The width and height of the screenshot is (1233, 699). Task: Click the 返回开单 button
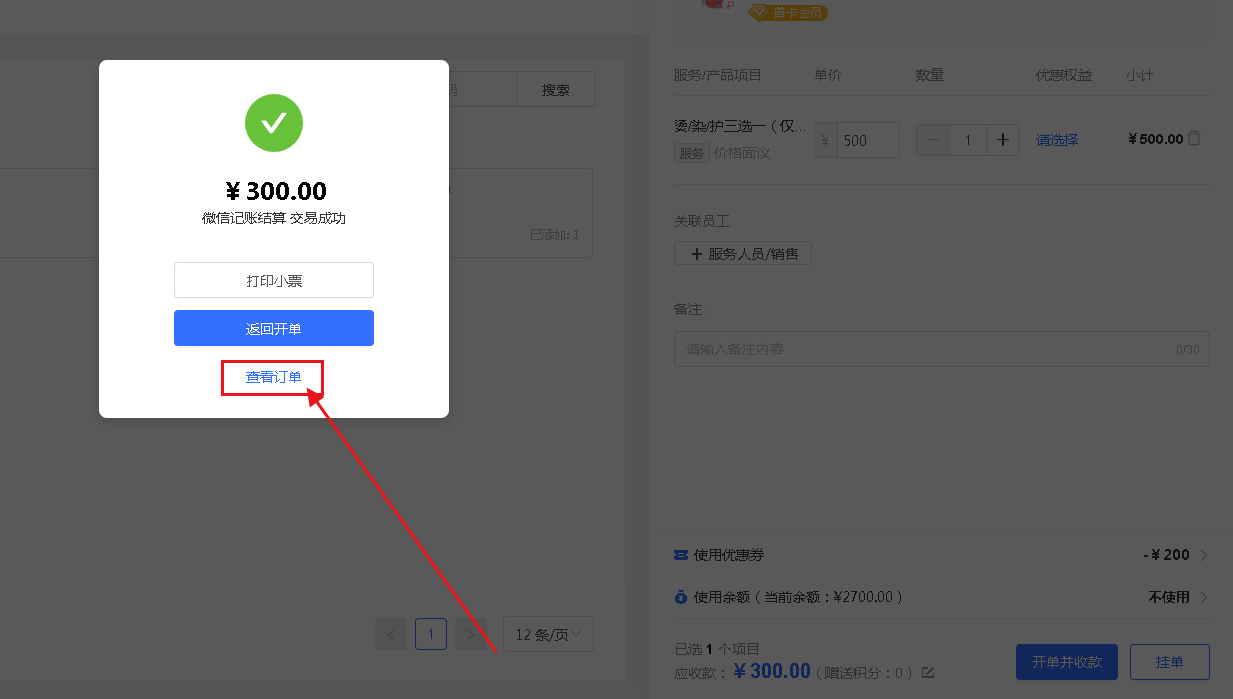tap(274, 328)
